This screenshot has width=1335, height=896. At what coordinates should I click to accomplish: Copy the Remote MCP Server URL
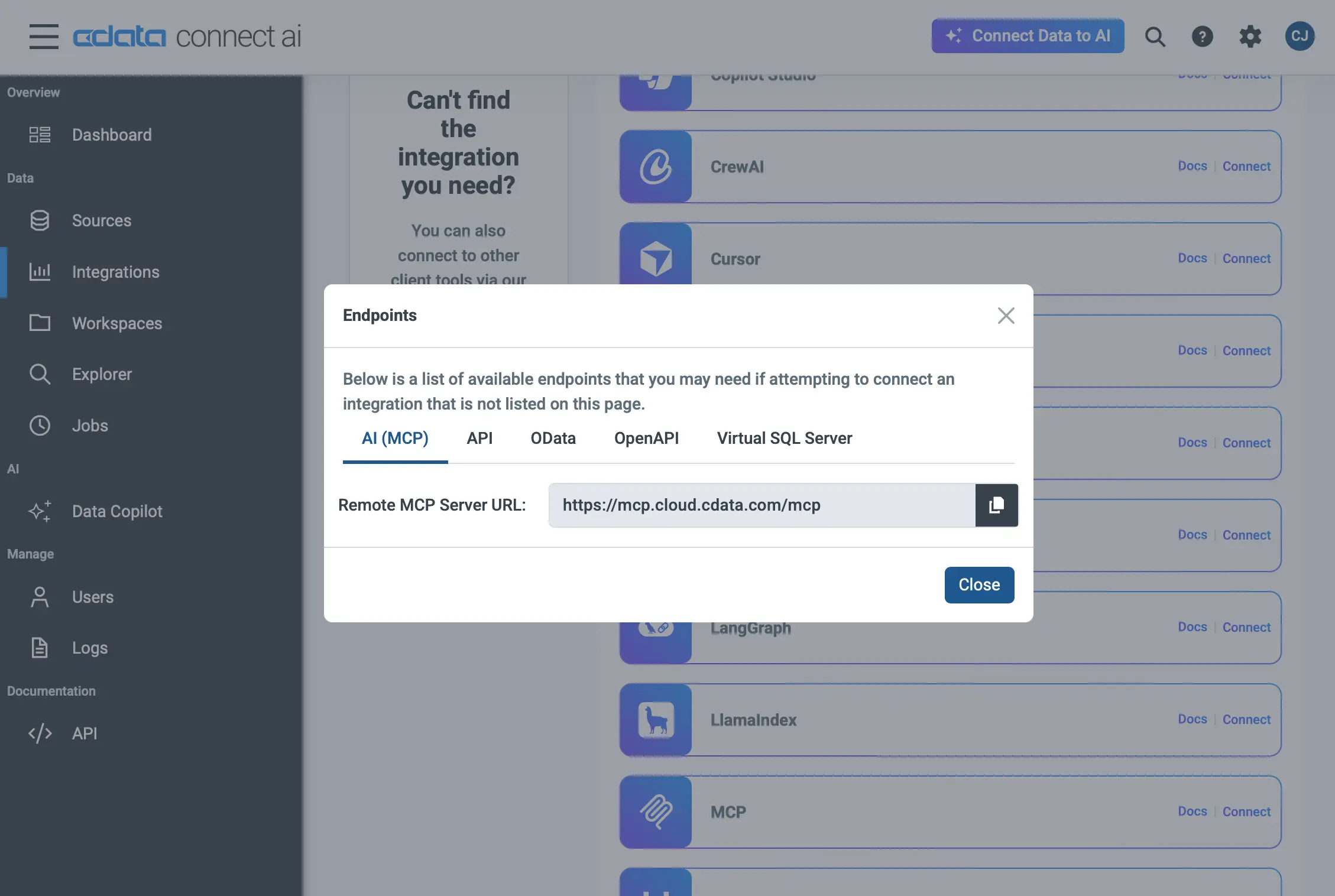tap(996, 505)
